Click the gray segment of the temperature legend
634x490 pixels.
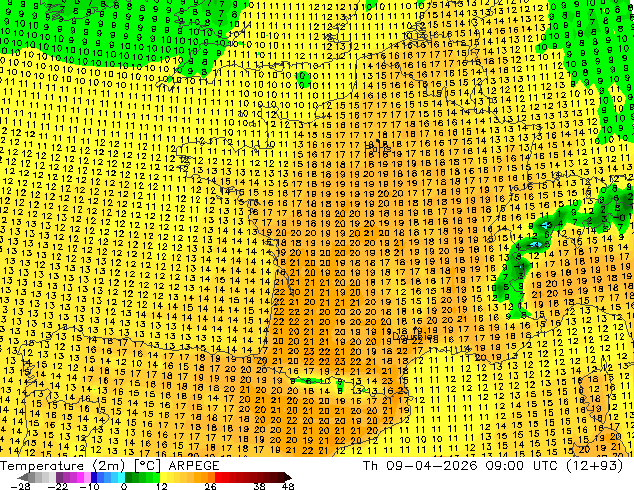42,477
